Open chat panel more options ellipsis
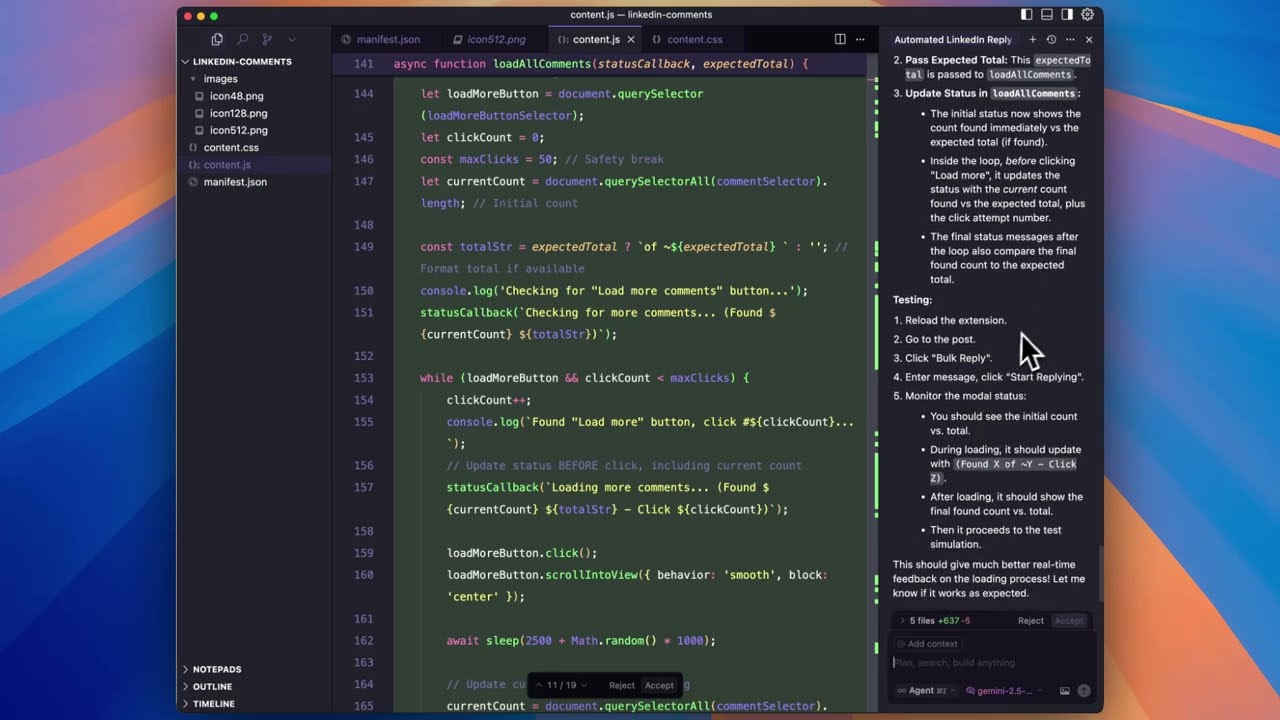Viewport: 1280px width, 720px height. point(1070,40)
